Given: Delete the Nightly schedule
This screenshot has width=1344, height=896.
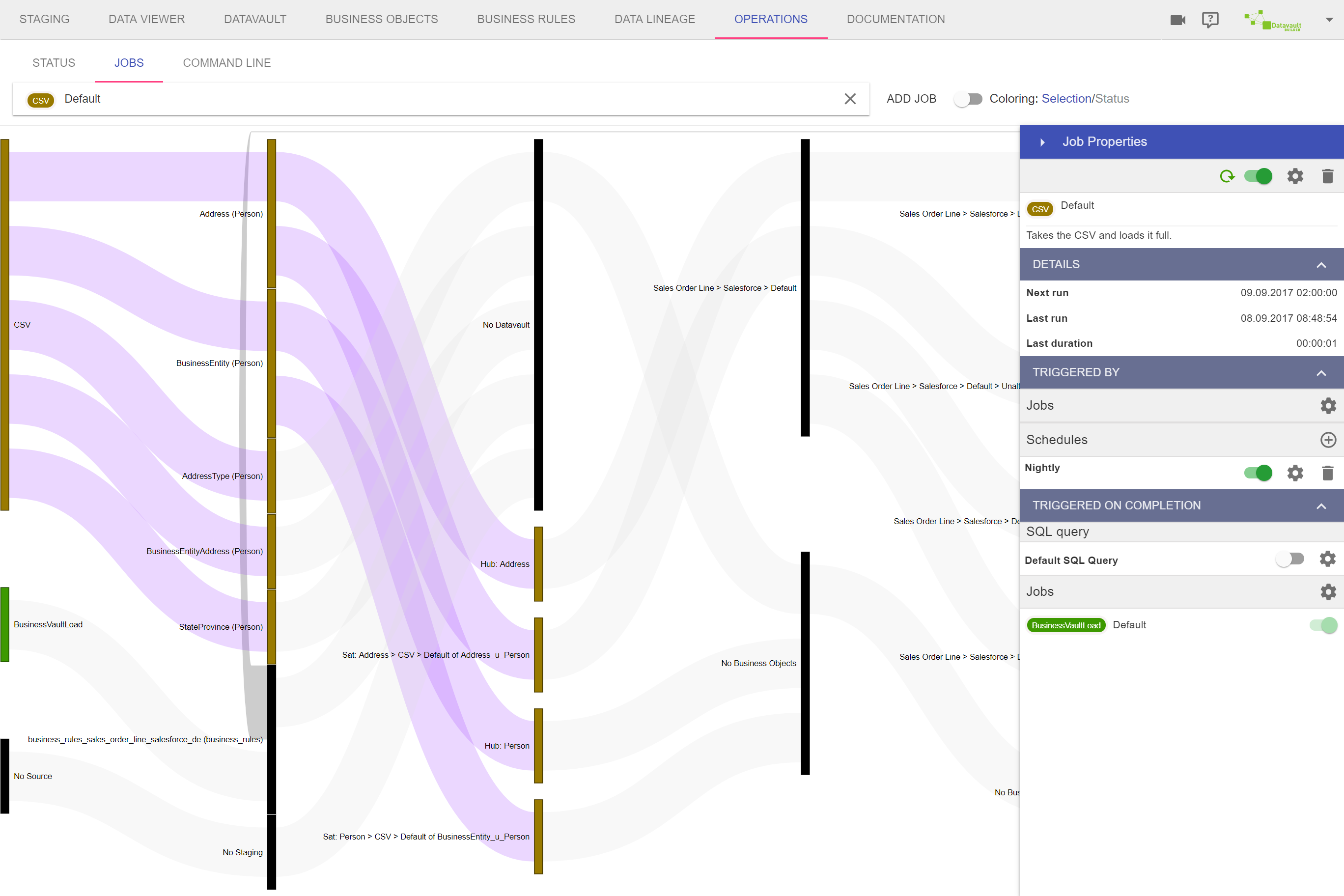Looking at the screenshot, I should [x=1327, y=473].
